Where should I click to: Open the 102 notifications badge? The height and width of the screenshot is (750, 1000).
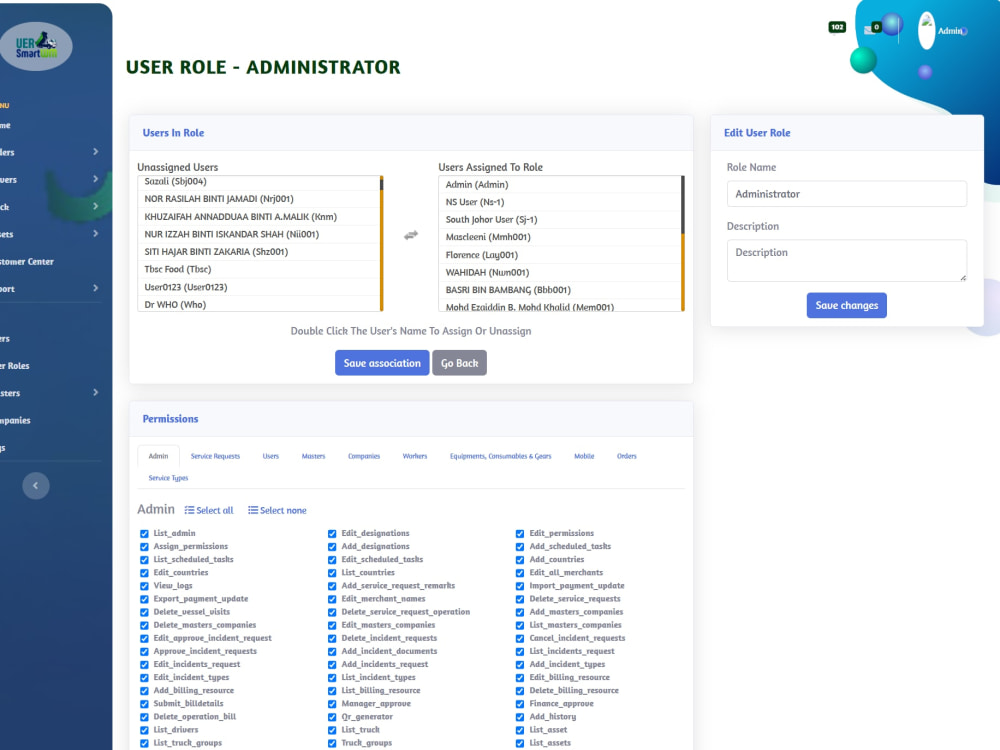point(837,27)
